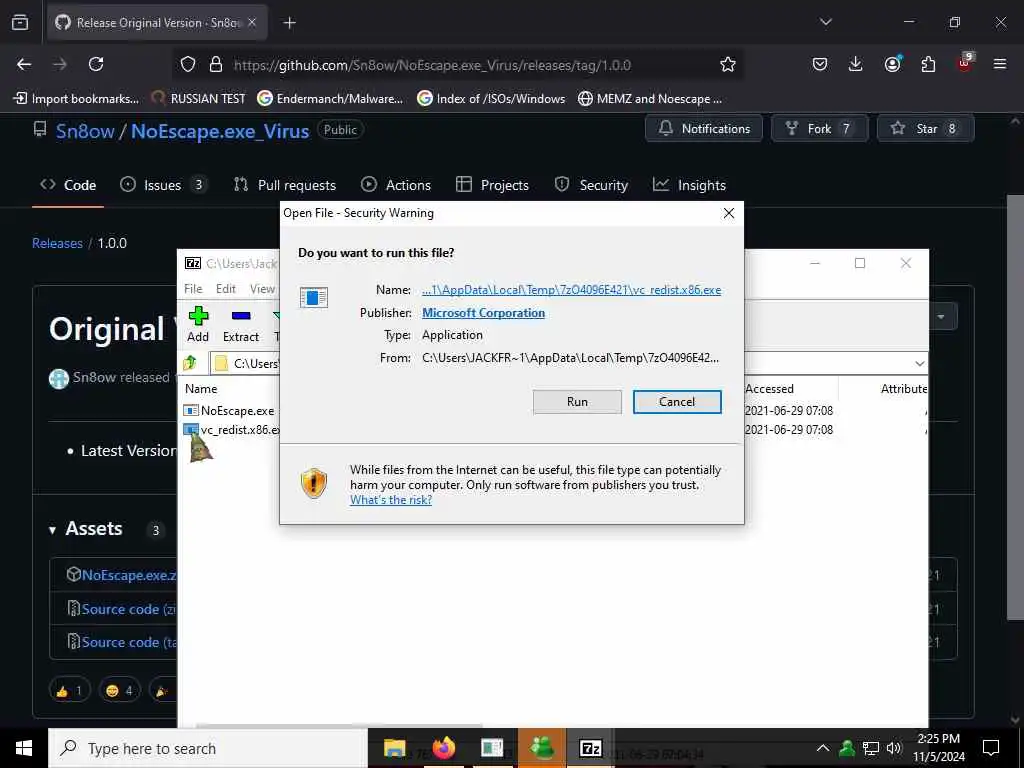Open the Code tab on GitHub

click(68, 185)
